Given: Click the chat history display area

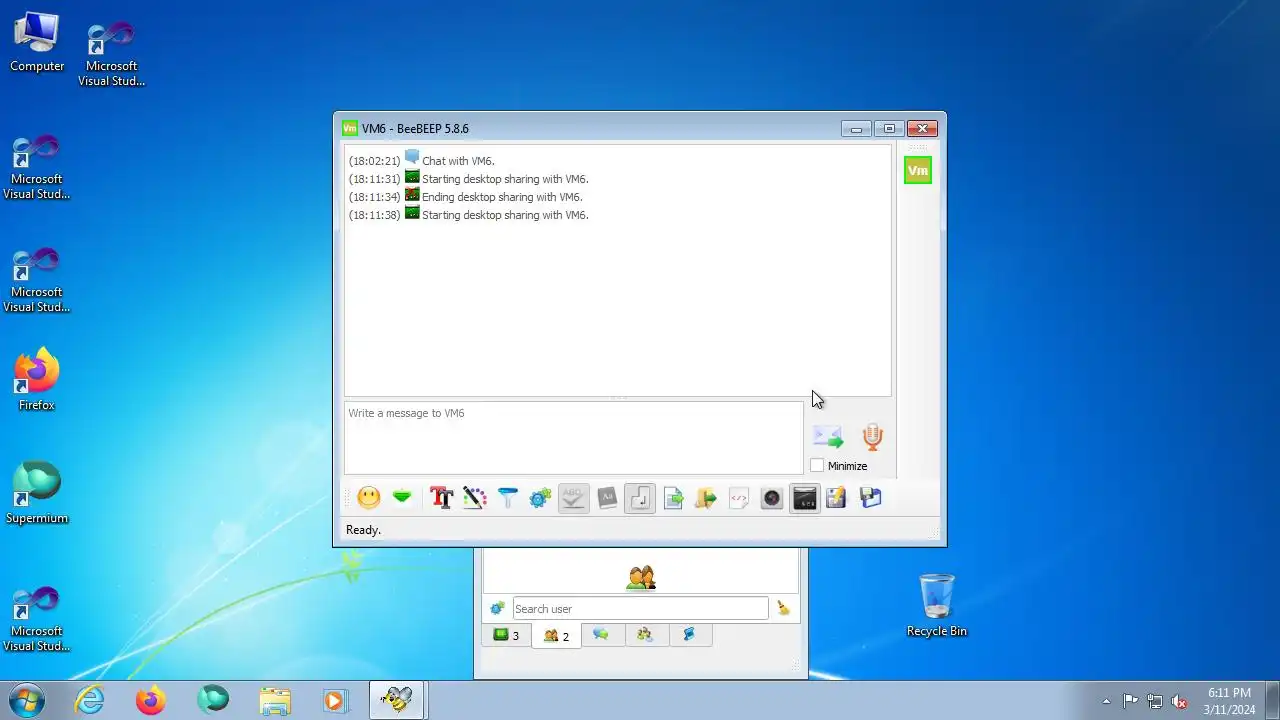Looking at the screenshot, I should click(618, 270).
